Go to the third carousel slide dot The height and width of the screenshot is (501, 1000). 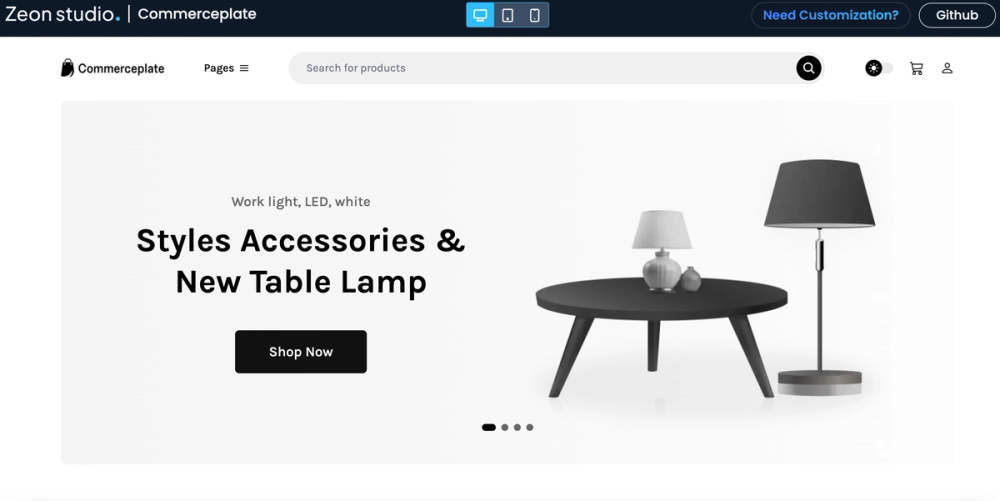(x=517, y=428)
